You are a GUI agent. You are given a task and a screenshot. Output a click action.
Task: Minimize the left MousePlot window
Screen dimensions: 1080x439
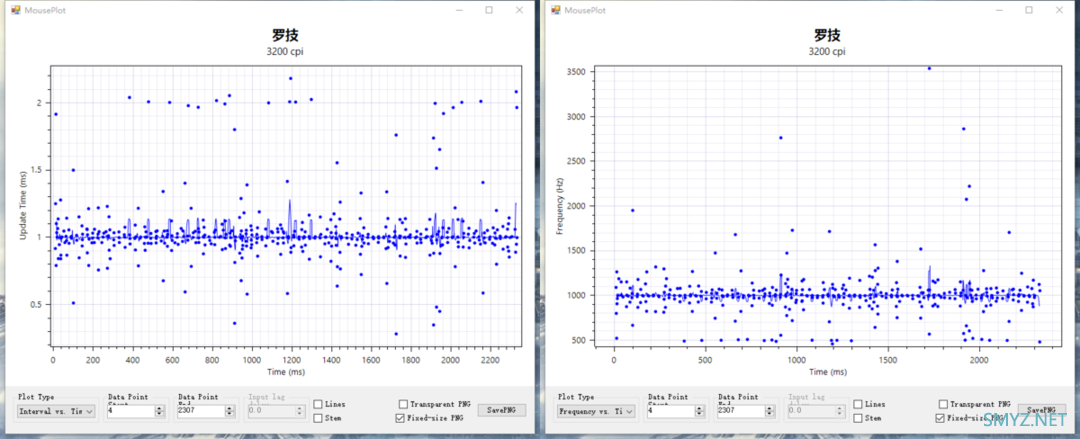459,10
